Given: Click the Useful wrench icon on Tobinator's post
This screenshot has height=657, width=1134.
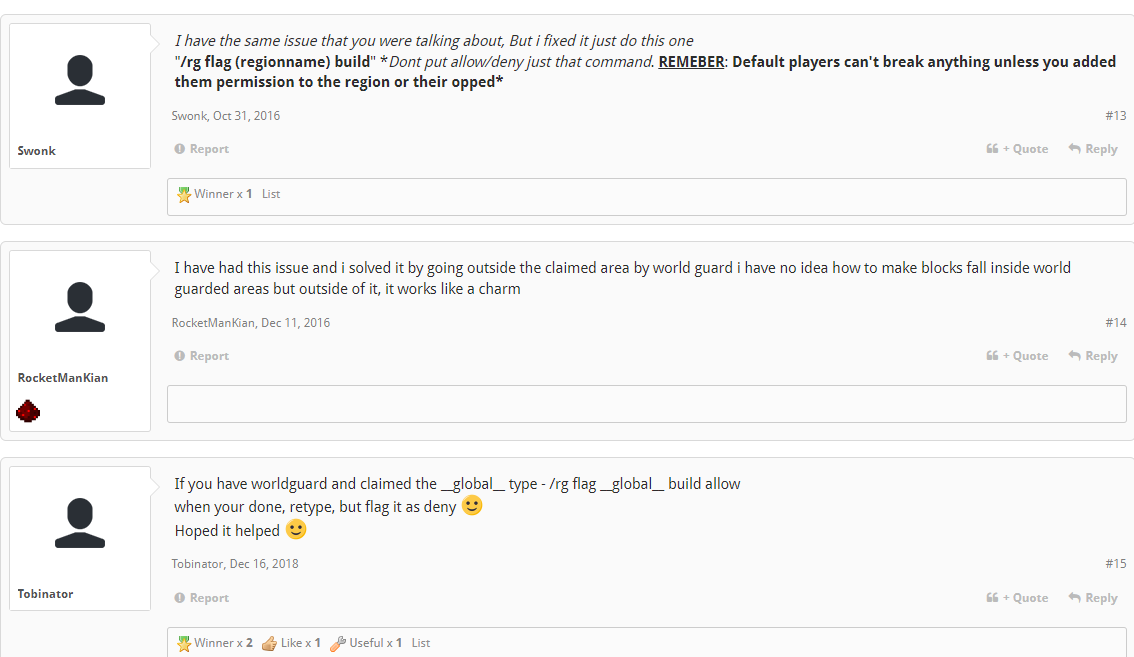Looking at the screenshot, I should click(x=338, y=643).
